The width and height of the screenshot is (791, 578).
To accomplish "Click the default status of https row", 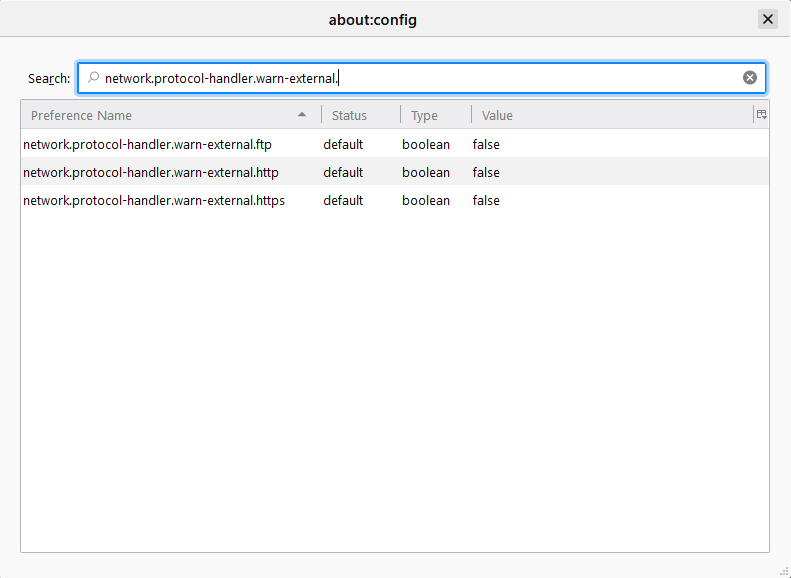I will (343, 200).
